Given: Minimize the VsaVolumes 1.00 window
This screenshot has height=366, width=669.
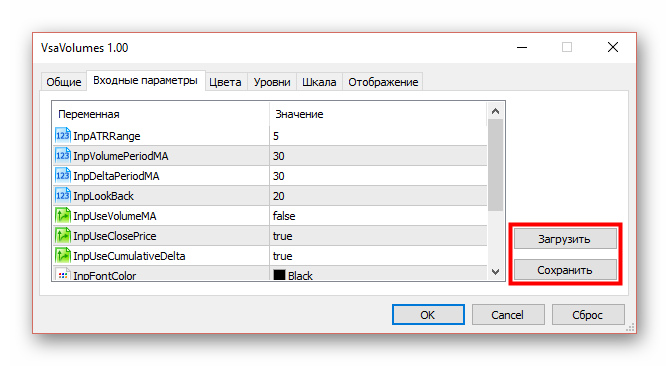Looking at the screenshot, I should tap(522, 47).
